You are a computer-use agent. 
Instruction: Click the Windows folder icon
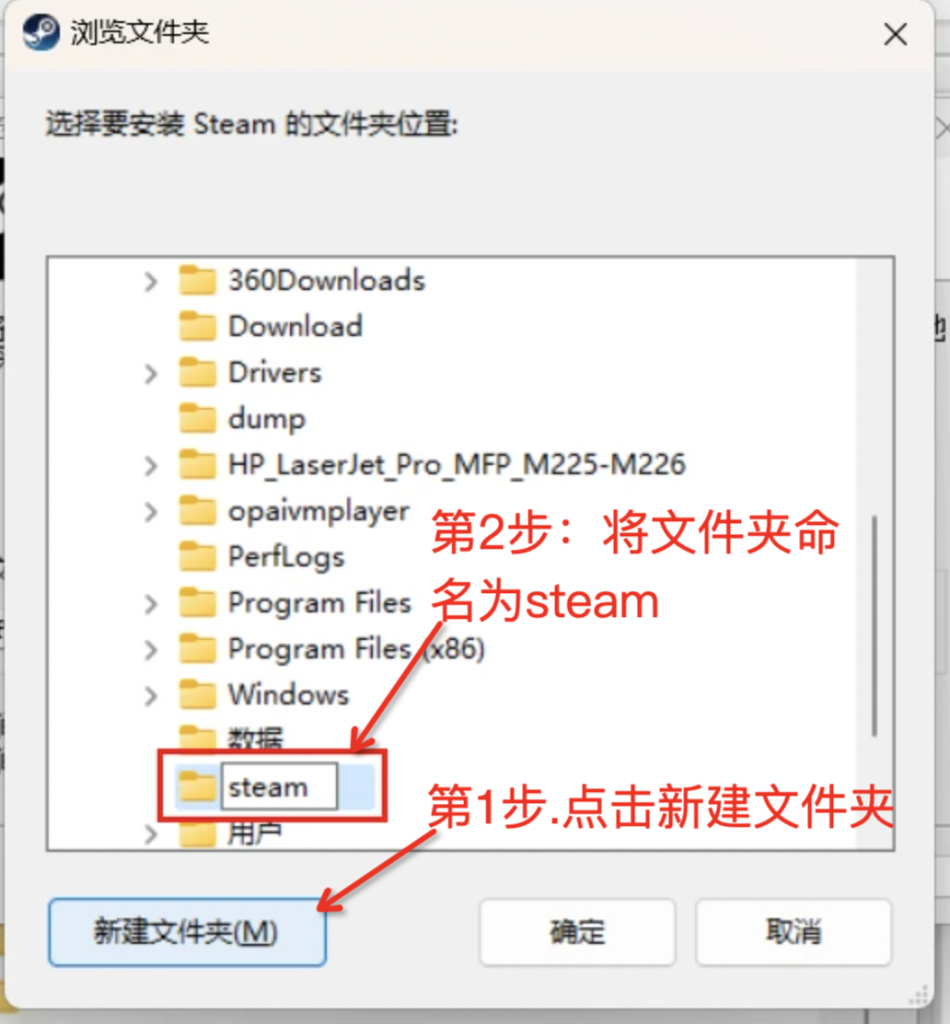point(197,694)
